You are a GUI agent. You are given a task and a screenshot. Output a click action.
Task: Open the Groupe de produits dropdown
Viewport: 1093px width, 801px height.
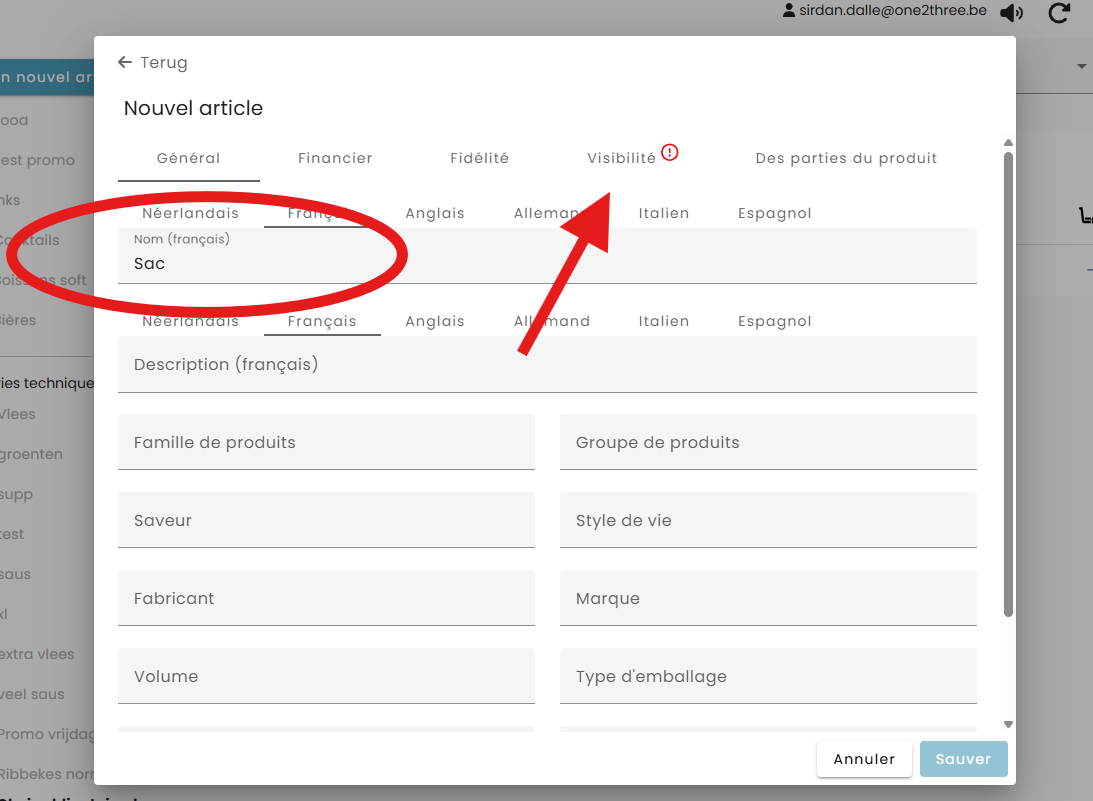tap(767, 443)
